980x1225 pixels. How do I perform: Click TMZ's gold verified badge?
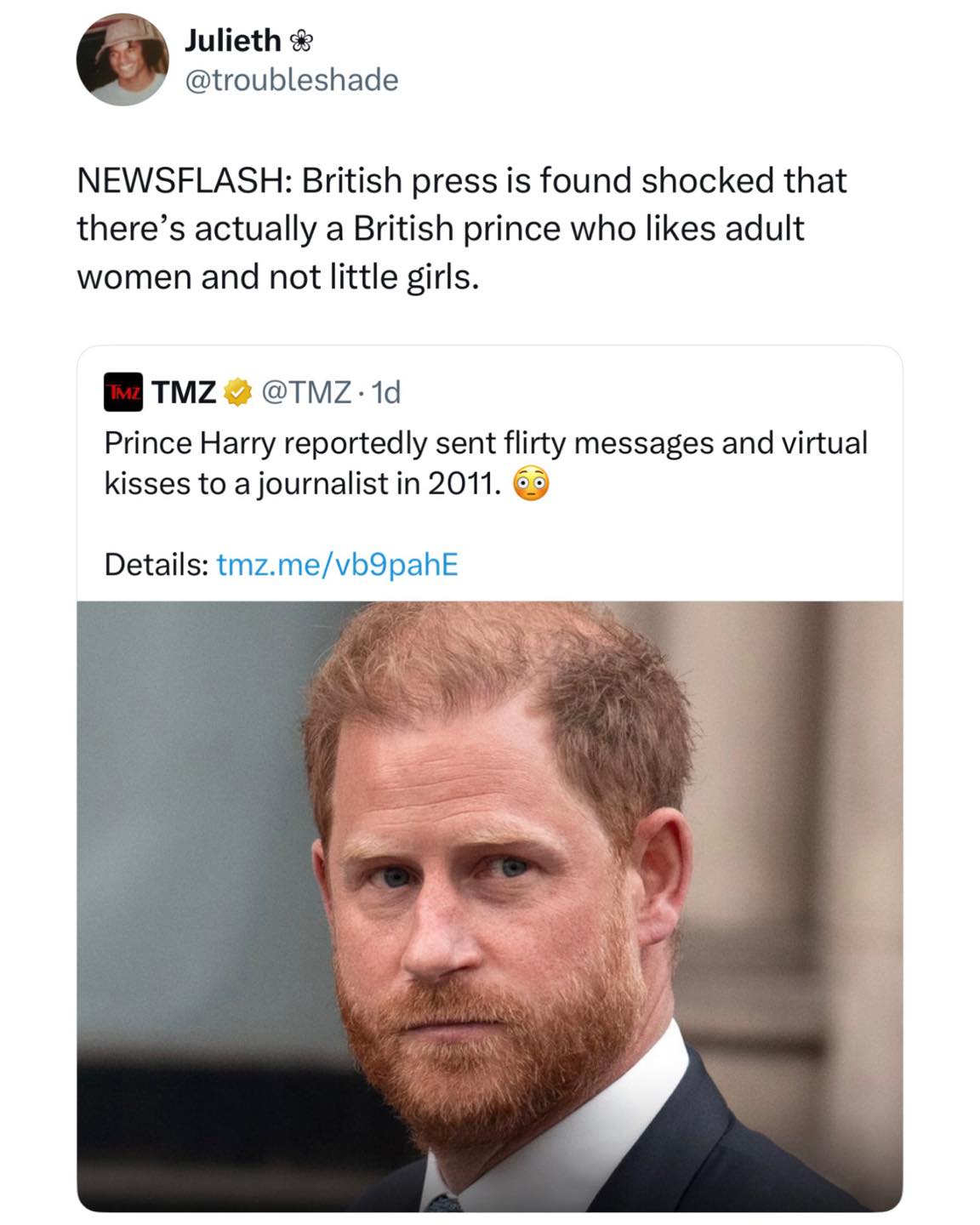point(237,392)
